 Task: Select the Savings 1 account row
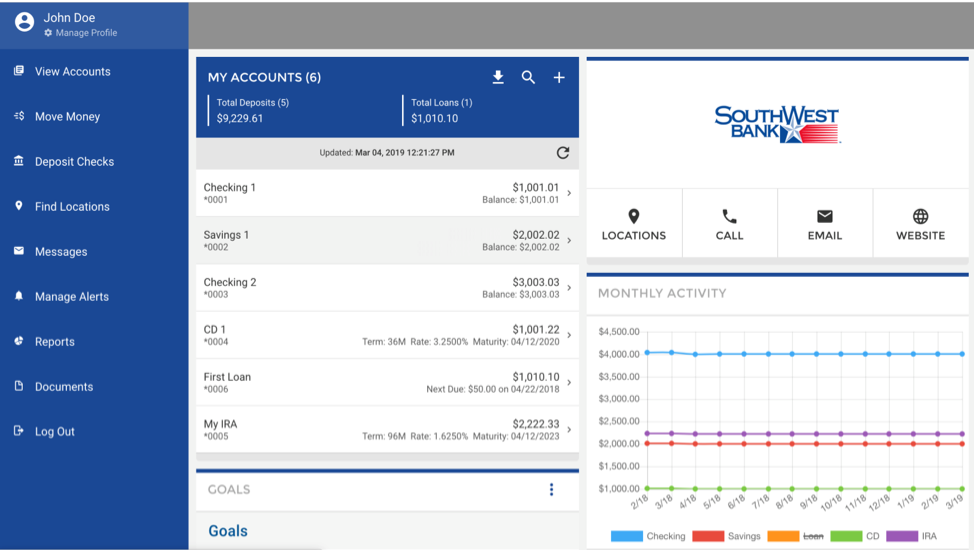click(387, 240)
